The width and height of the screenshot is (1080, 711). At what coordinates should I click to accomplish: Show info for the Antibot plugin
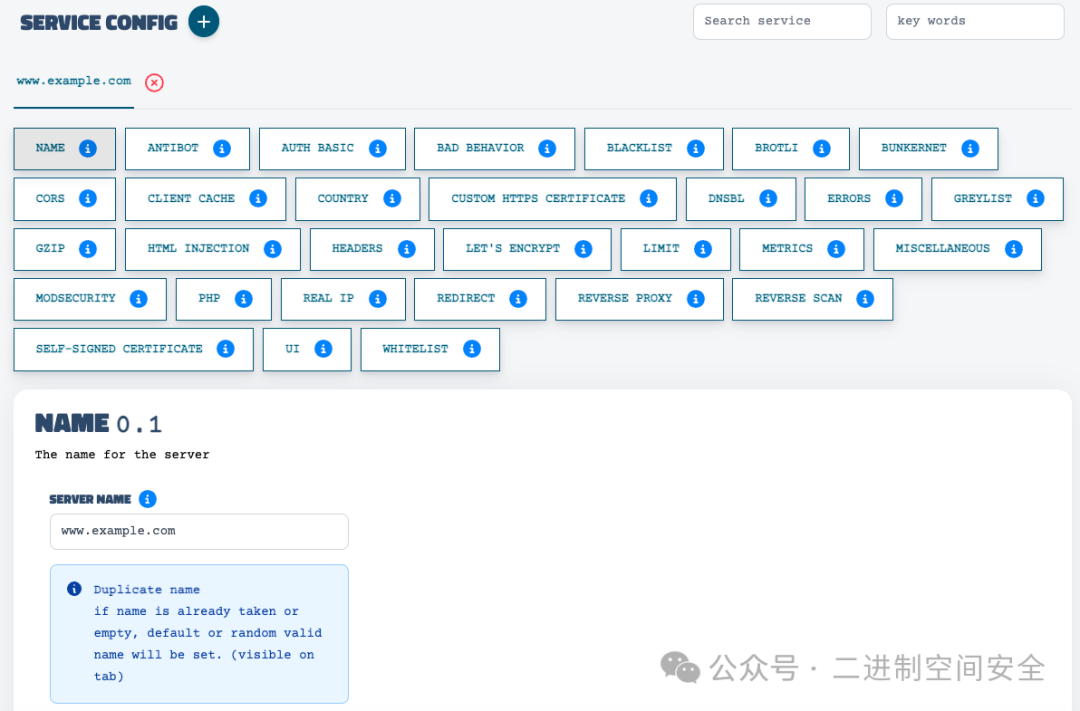222,148
